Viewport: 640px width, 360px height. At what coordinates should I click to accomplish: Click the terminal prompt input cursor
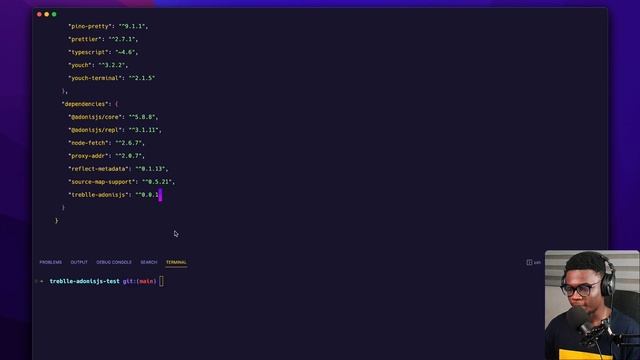(x=161, y=281)
